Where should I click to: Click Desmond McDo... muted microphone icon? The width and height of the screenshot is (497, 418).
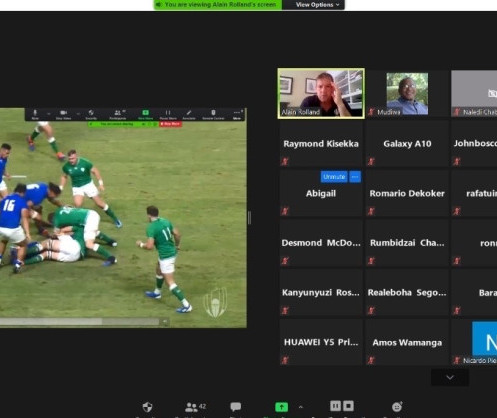click(x=285, y=260)
